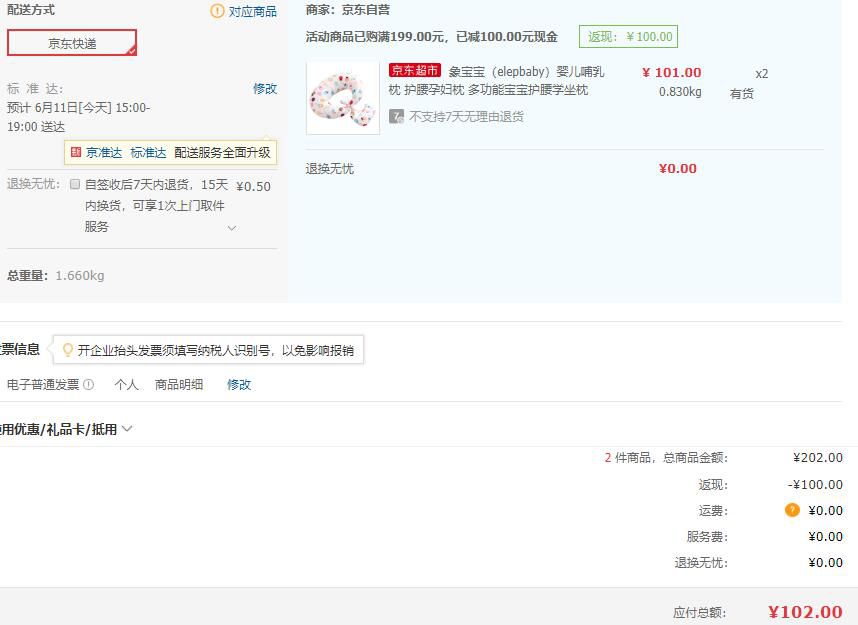Select the 京东快递 delivery option
Image resolution: width=858 pixels, height=625 pixels.
coord(72,43)
